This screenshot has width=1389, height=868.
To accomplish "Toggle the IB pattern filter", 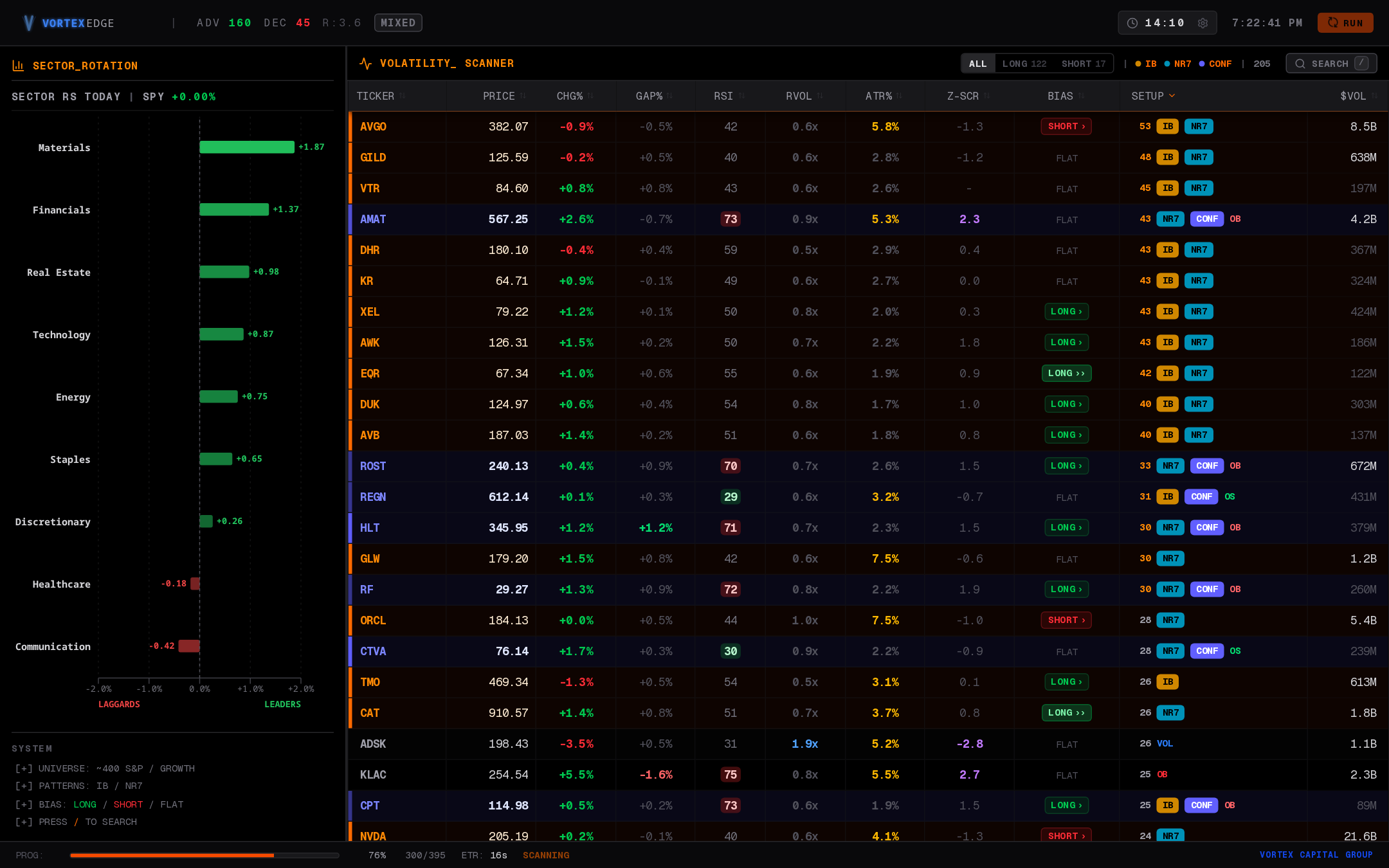I will pyautogui.click(x=1146, y=64).
